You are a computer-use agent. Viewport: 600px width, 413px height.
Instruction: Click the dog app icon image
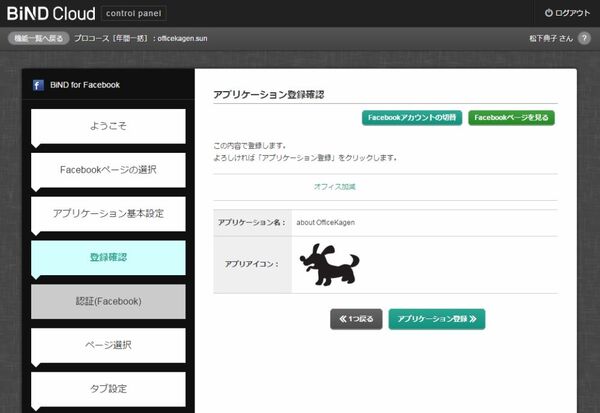tap(329, 264)
